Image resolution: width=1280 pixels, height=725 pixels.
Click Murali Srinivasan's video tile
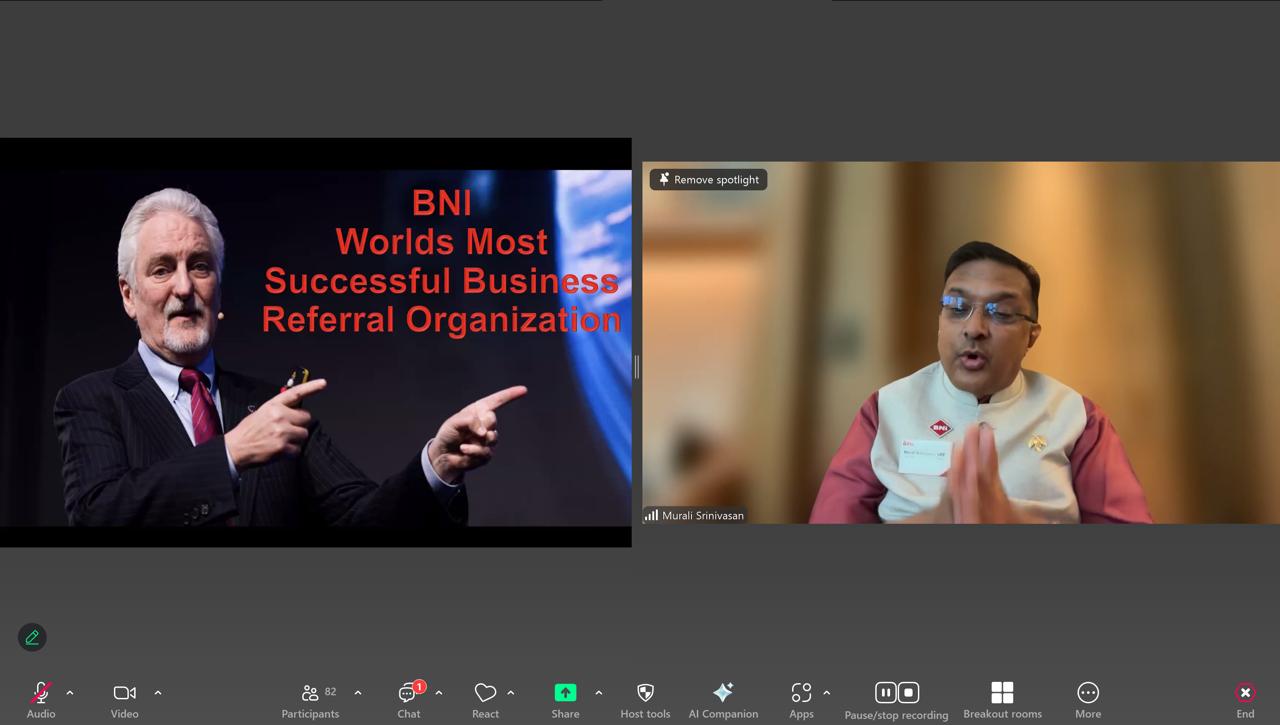(961, 343)
